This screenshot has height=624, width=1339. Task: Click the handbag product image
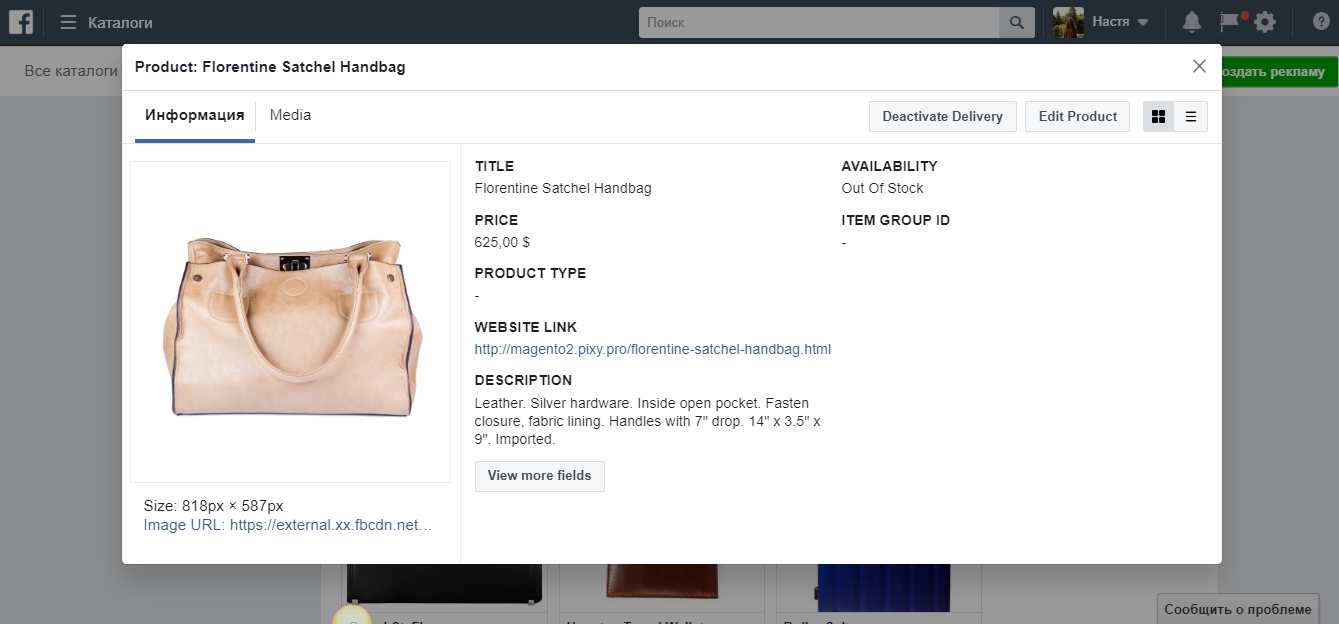point(291,323)
